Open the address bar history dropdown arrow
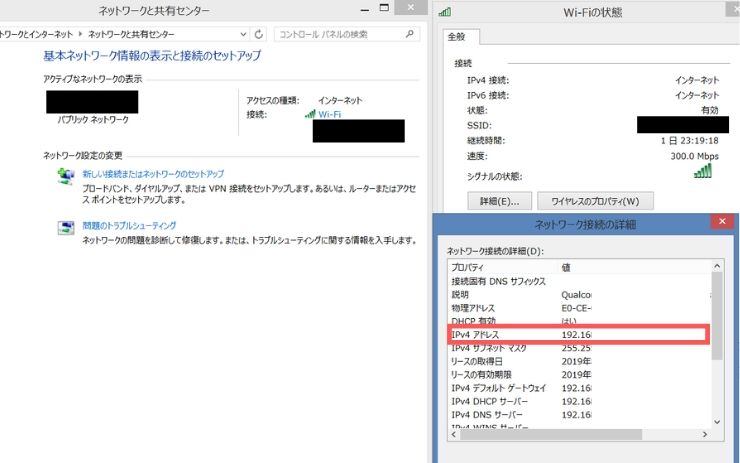 (243, 34)
